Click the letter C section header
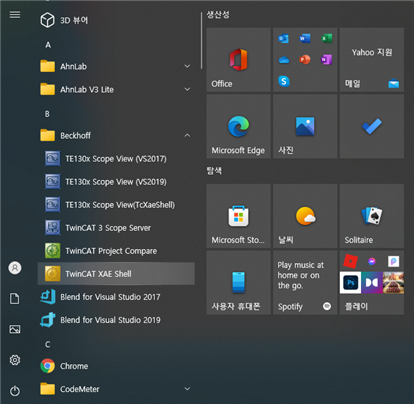Viewport: 414px width, 404px height. point(48,344)
